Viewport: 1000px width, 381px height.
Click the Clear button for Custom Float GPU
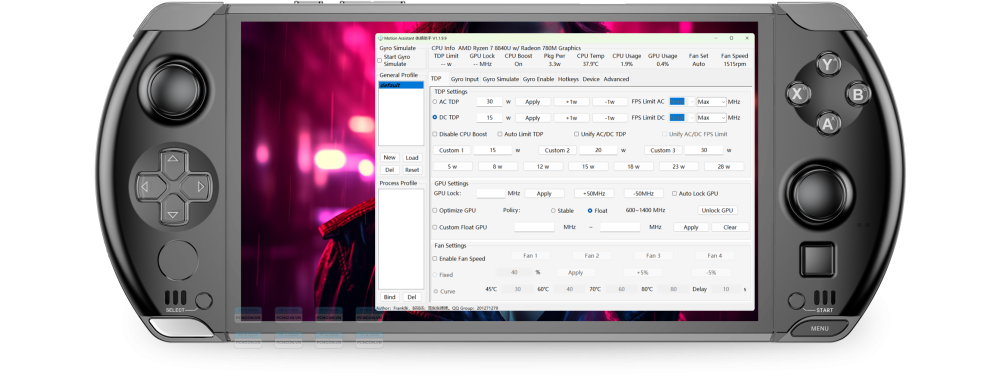730,227
